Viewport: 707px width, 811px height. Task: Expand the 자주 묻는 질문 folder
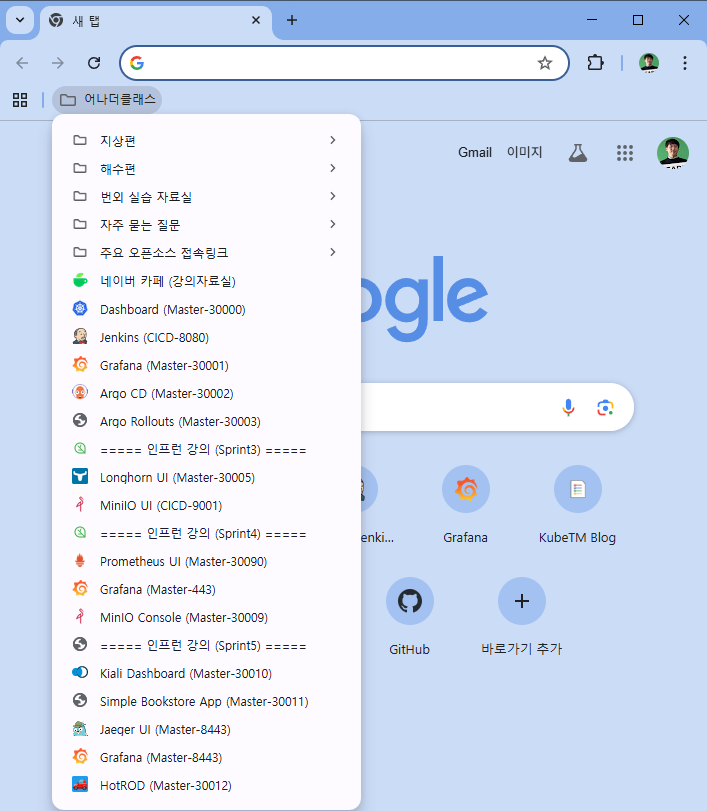(x=206, y=224)
